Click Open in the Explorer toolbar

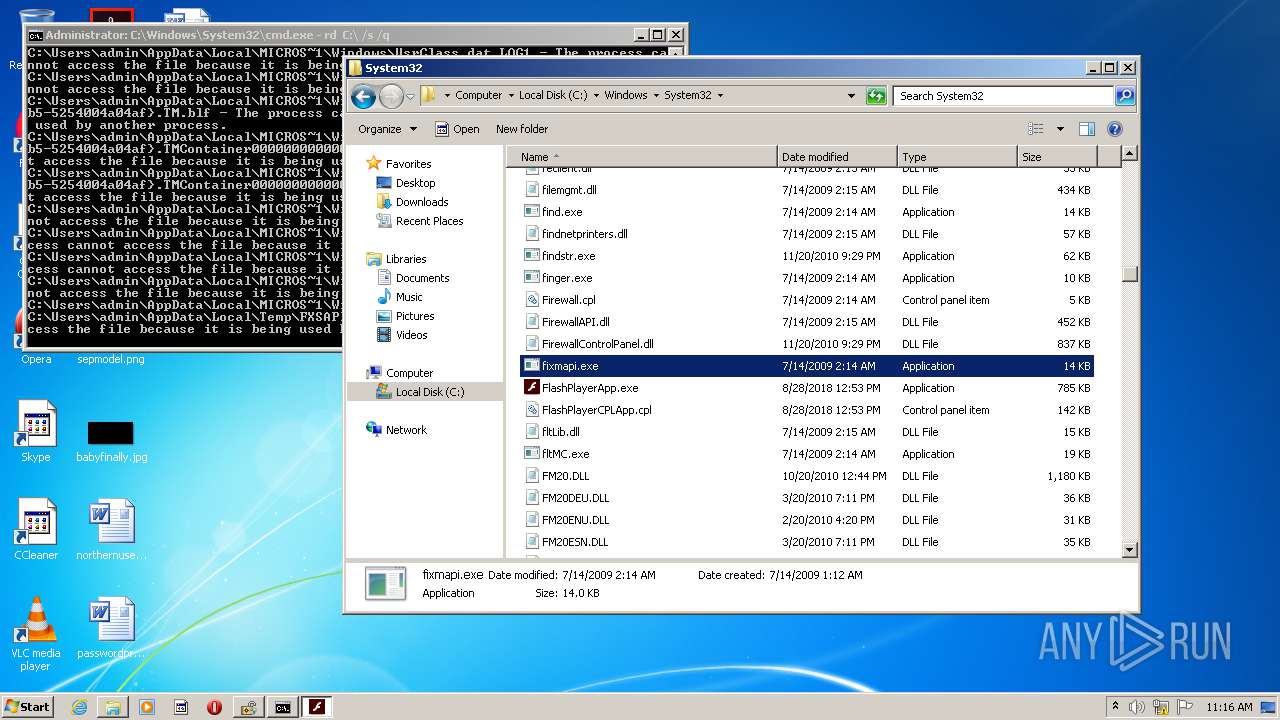pos(457,129)
